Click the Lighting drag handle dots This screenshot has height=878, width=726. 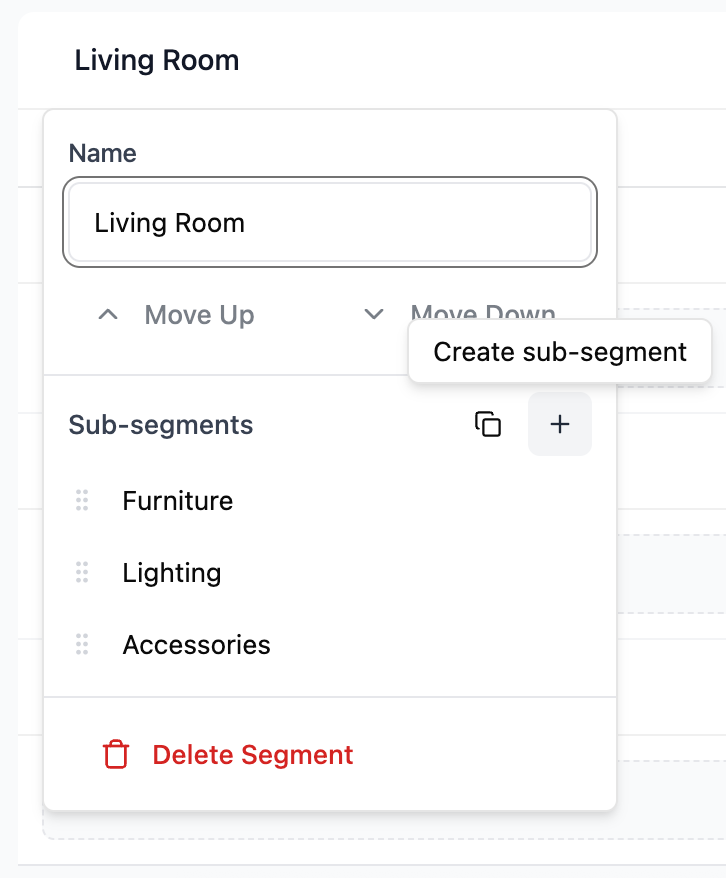point(82,572)
